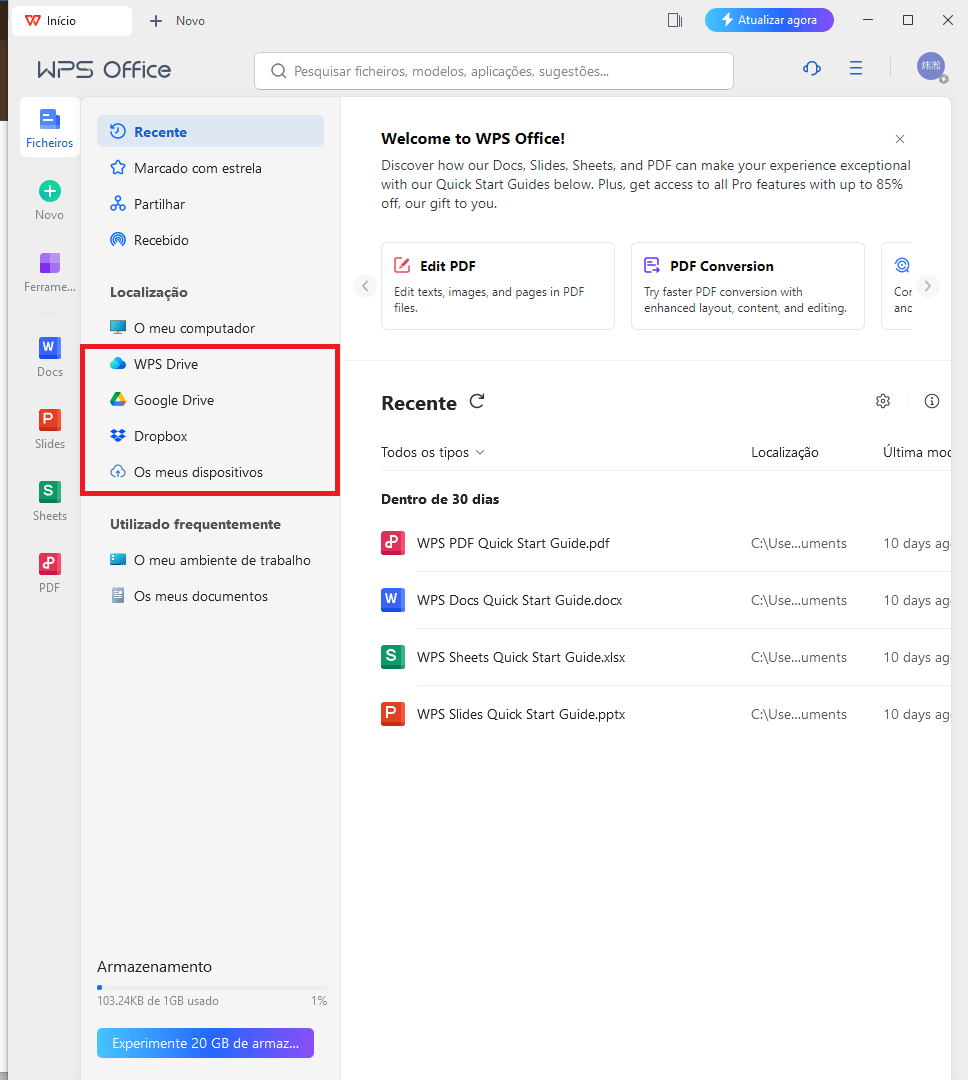Click the Slides icon of Quick Start Guide.pptx
Image resolution: width=968 pixels, height=1080 pixels.
pos(393,714)
